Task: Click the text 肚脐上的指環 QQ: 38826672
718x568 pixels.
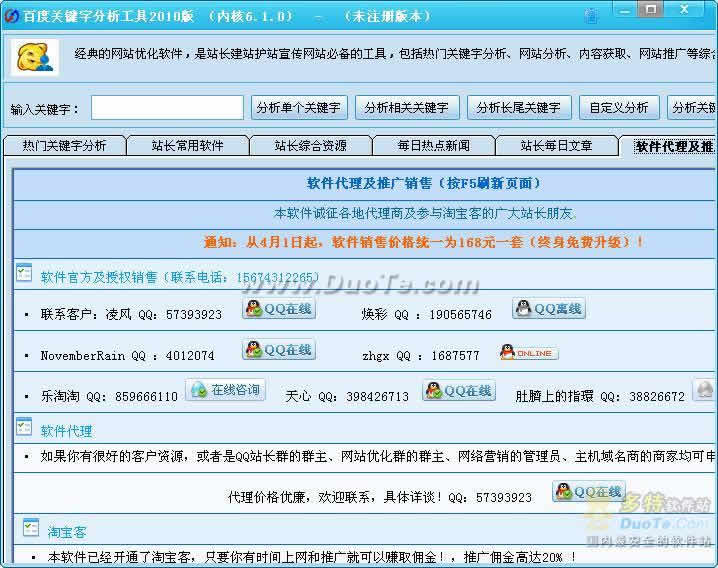Action: click(x=600, y=396)
